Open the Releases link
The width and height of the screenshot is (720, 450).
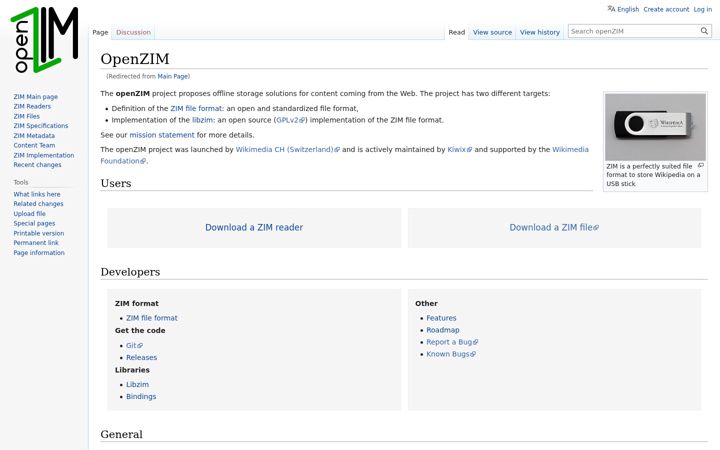[x=141, y=358]
